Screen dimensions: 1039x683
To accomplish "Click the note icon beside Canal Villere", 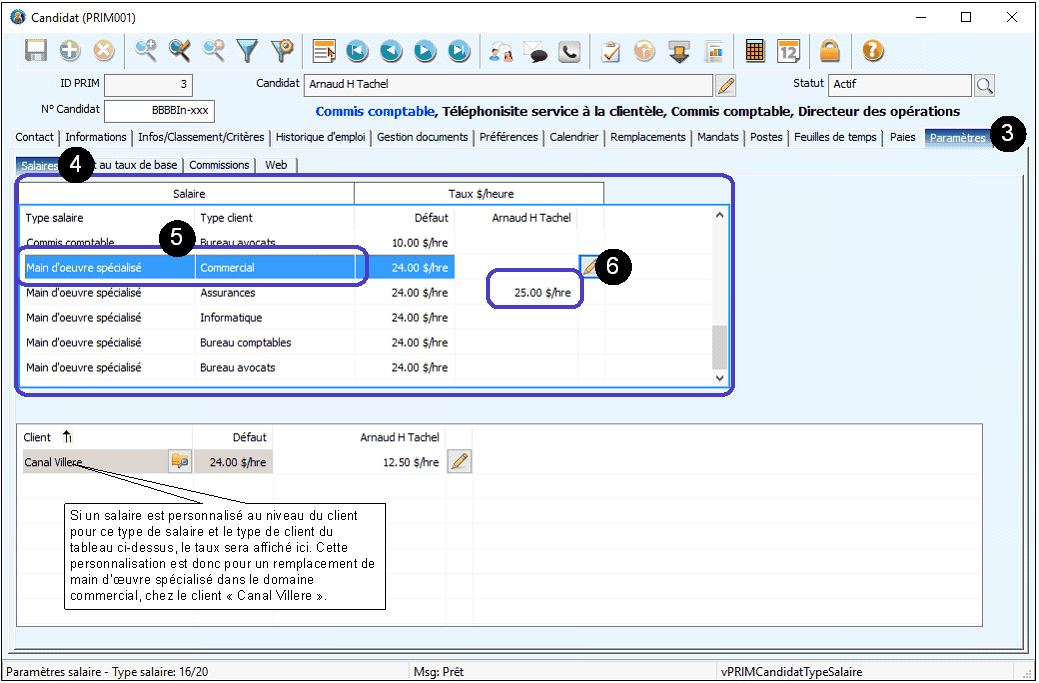I will click(180, 461).
